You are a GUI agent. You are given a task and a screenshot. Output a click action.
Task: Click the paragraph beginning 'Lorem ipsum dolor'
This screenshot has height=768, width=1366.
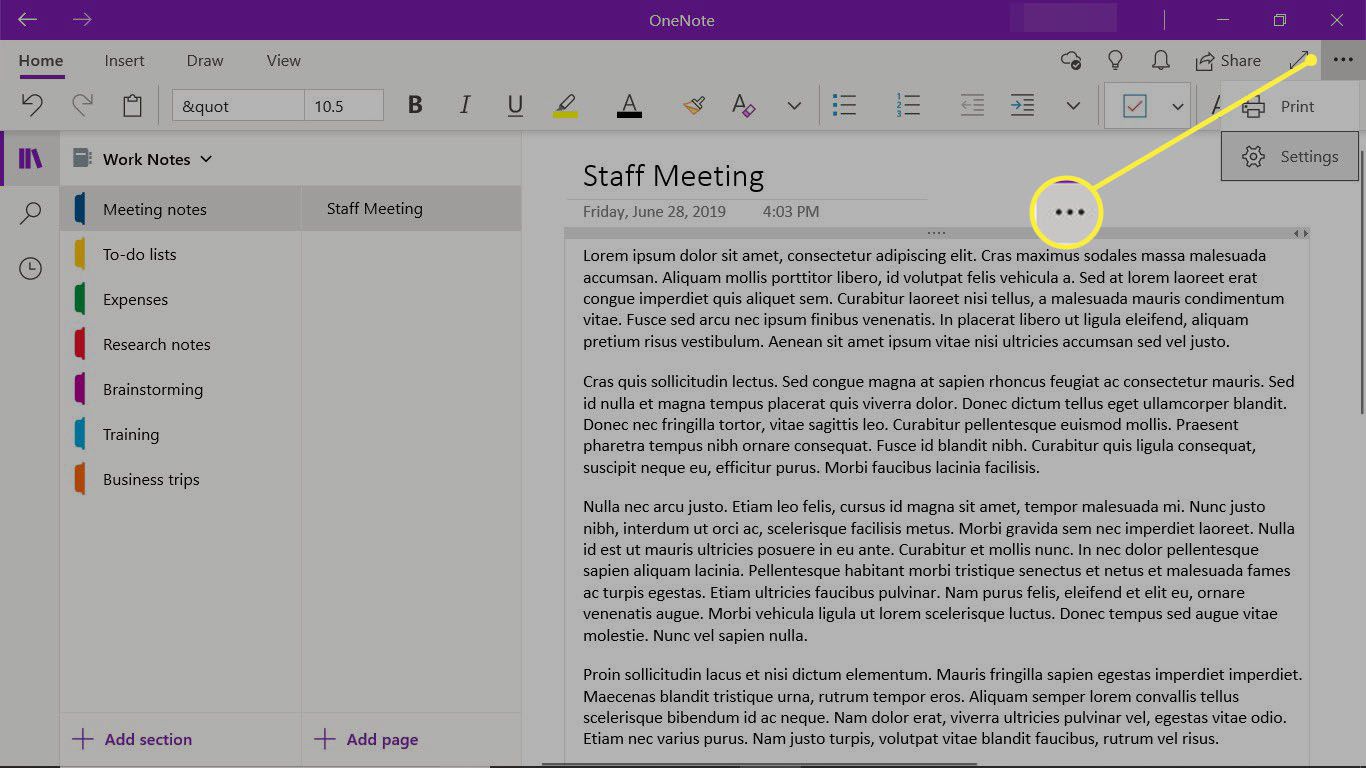(x=934, y=299)
